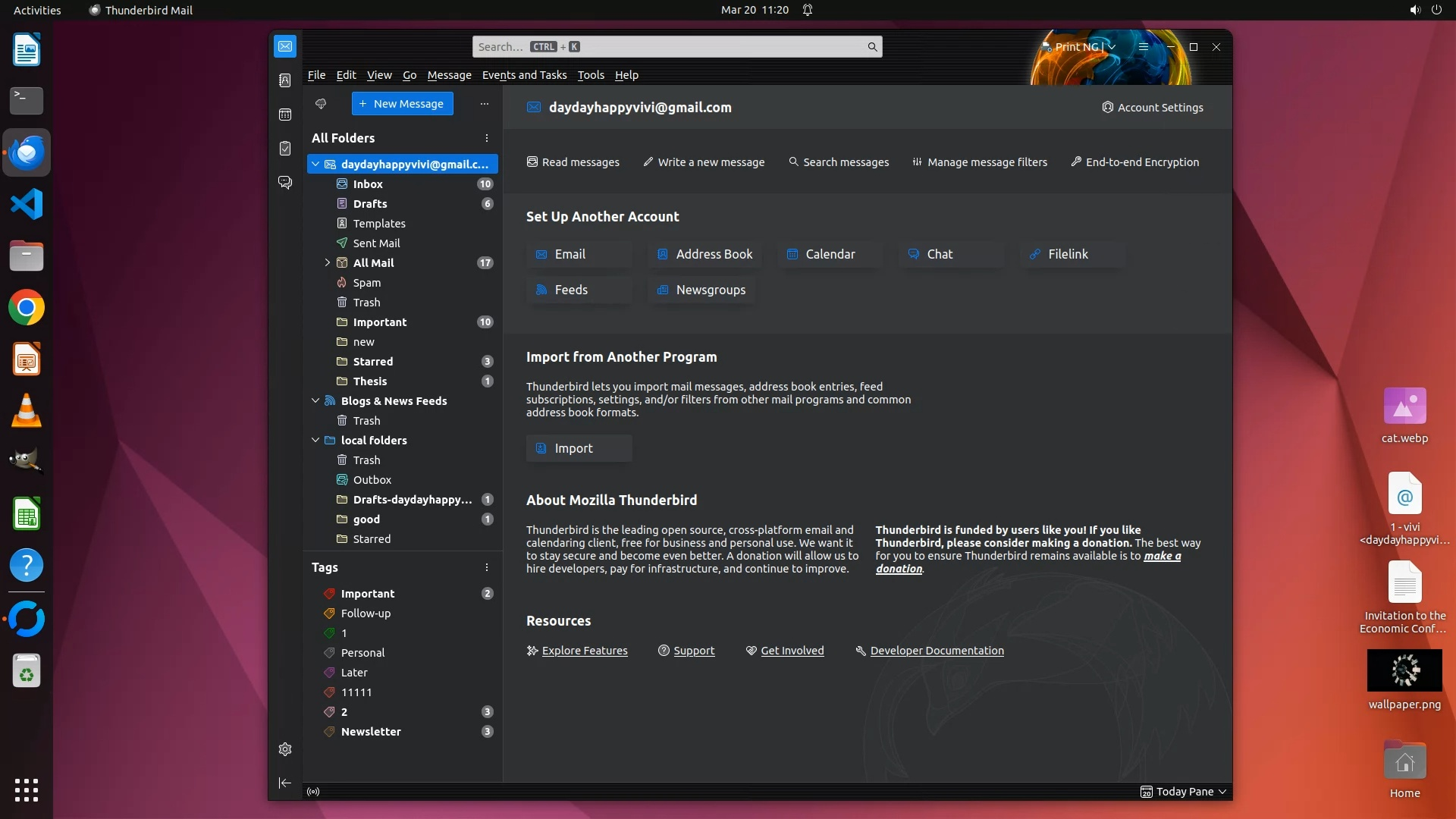1456x819 pixels.
Task: Open the Events and Tasks menu
Action: coord(524,75)
